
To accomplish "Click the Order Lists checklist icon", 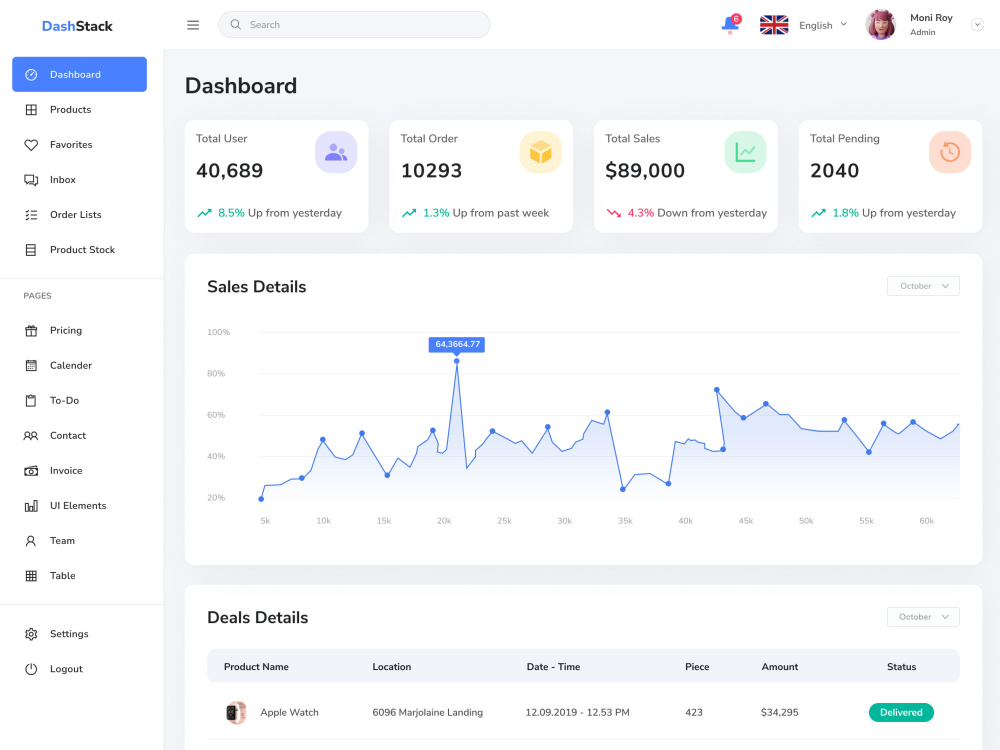I will [31, 215].
